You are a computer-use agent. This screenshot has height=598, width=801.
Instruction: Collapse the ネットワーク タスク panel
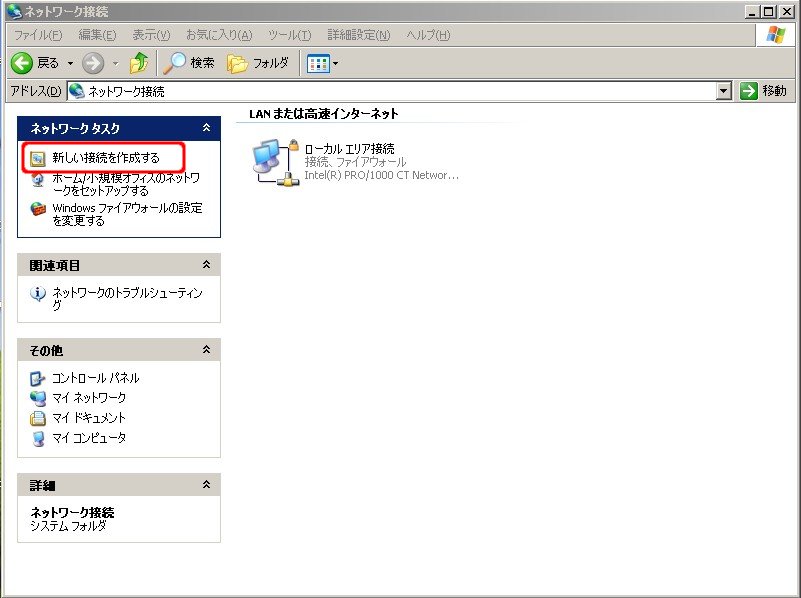(x=206, y=128)
